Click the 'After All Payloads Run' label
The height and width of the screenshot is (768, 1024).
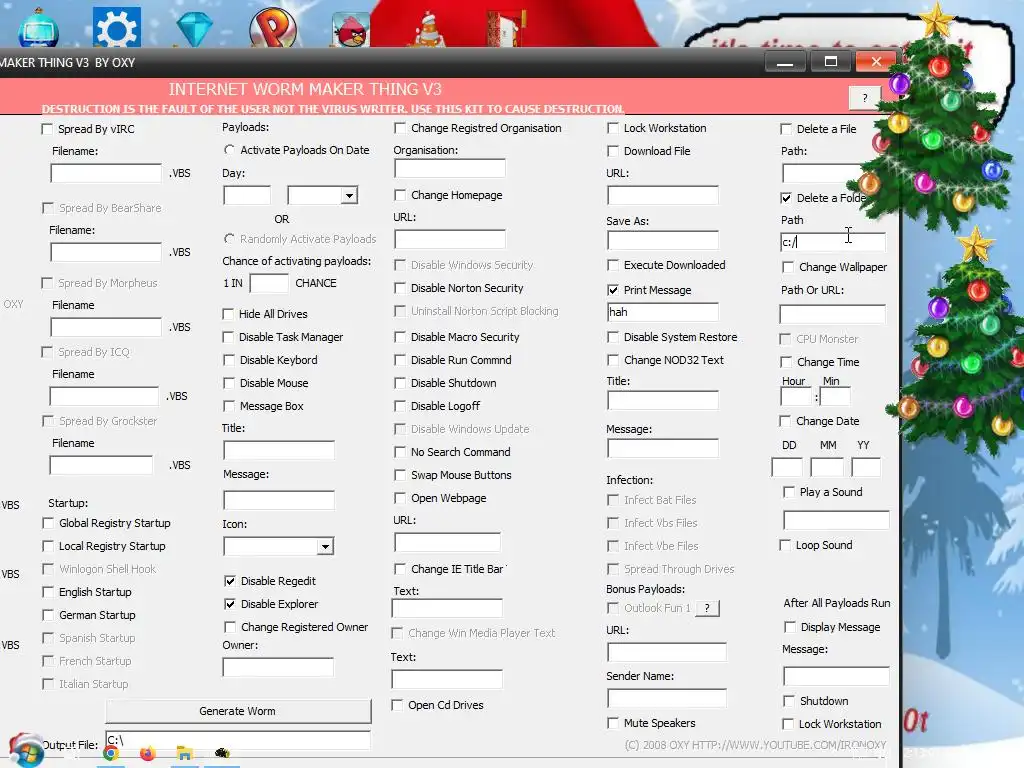coord(837,603)
